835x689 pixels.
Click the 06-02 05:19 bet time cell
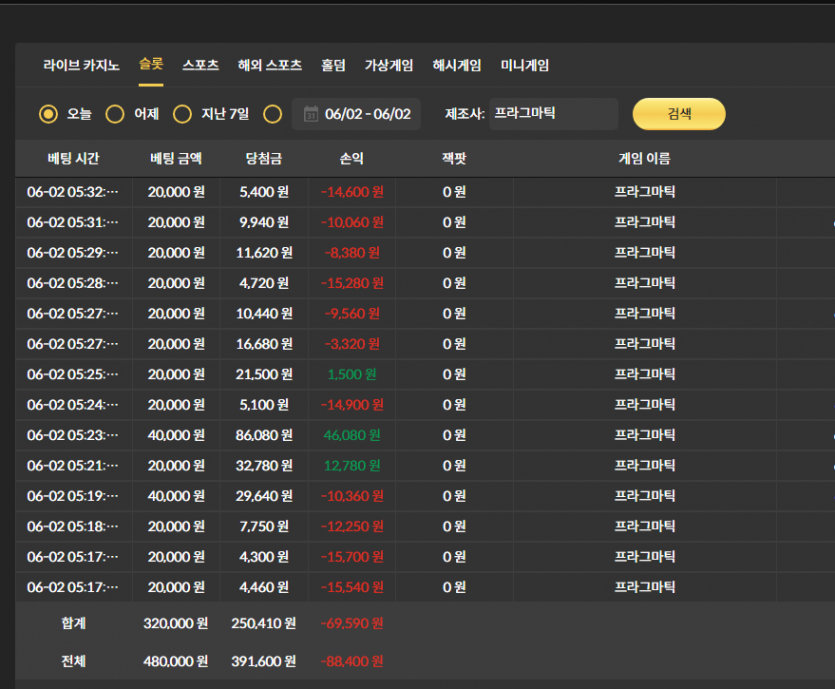click(73, 496)
